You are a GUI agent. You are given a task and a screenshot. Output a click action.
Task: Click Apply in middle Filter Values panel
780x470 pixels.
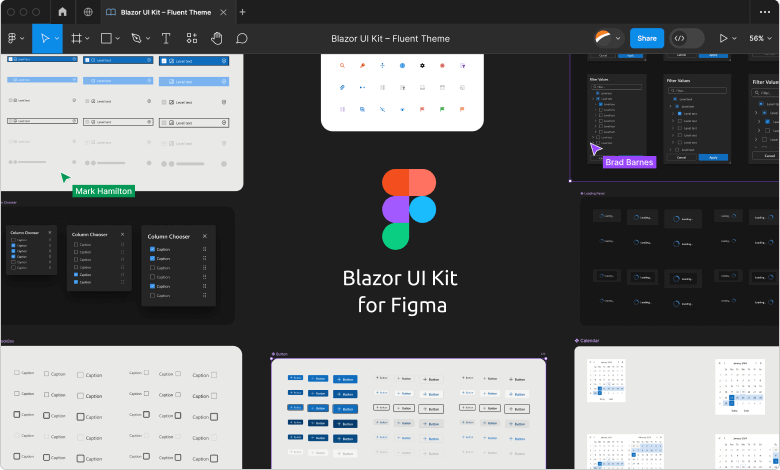tap(713, 157)
